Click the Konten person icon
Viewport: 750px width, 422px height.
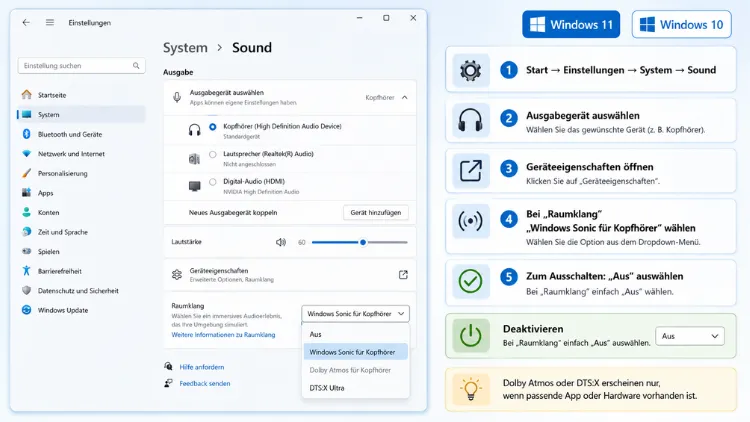click(x=27, y=212)
